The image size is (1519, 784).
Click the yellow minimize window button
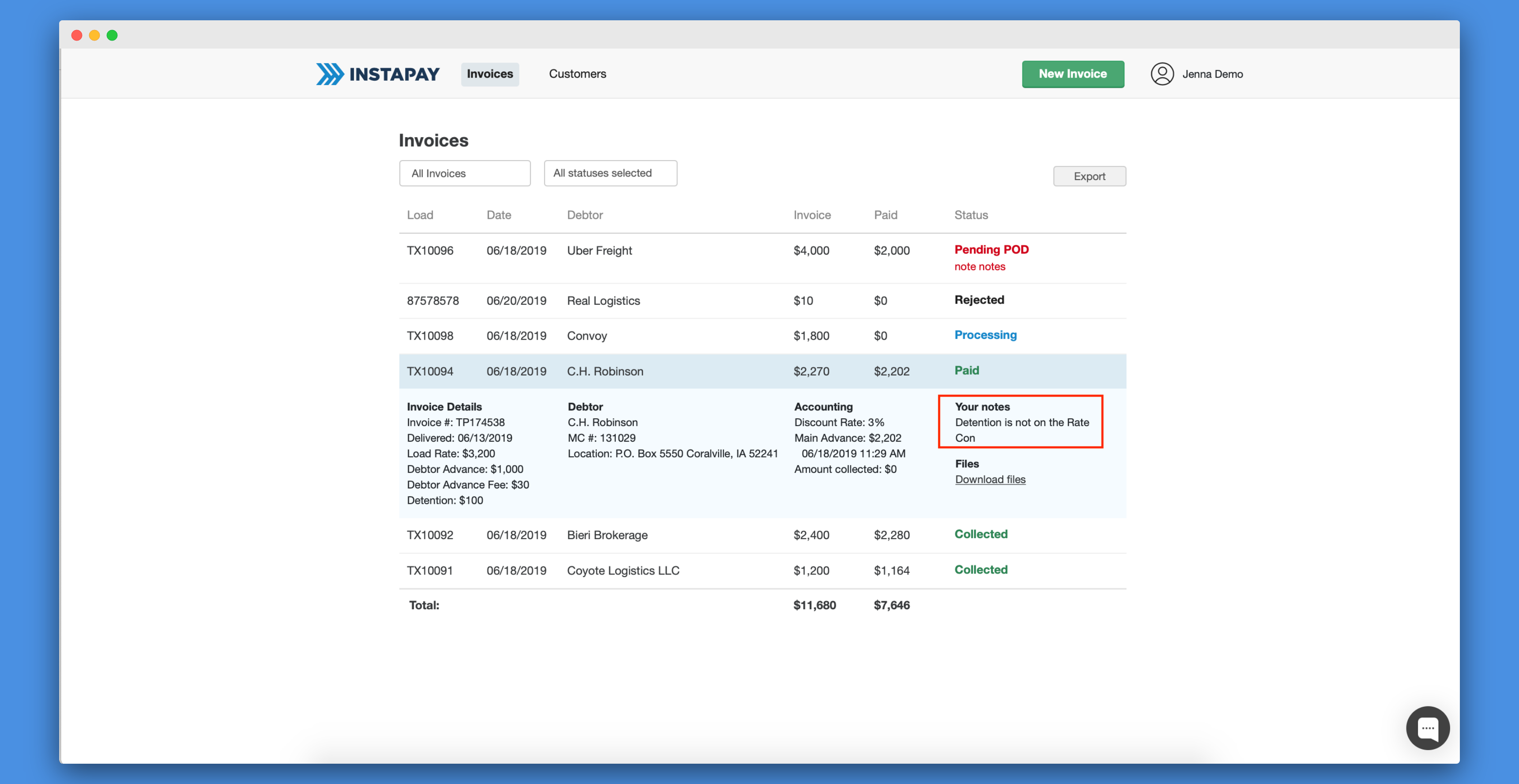(x=94, y=35)
